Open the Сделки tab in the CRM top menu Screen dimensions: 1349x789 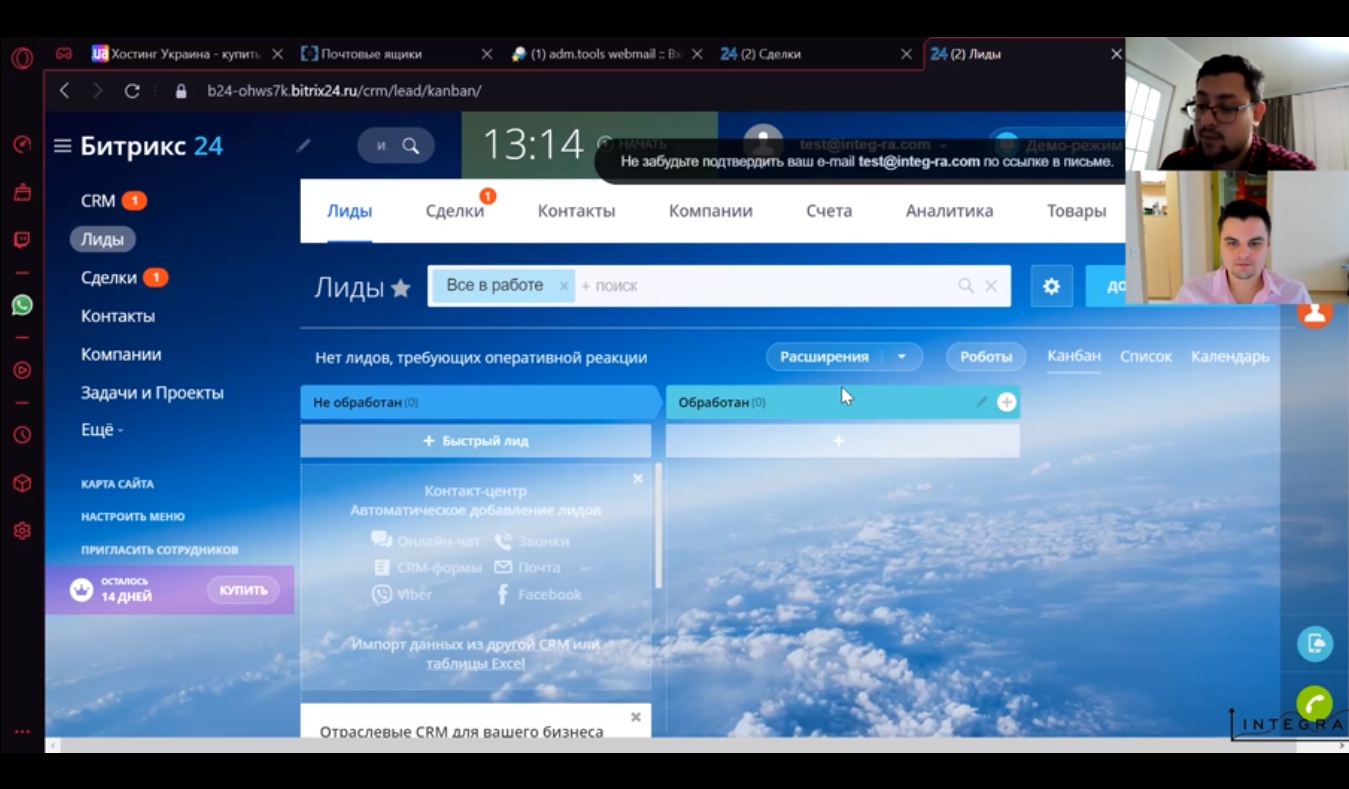coord(455,211)
